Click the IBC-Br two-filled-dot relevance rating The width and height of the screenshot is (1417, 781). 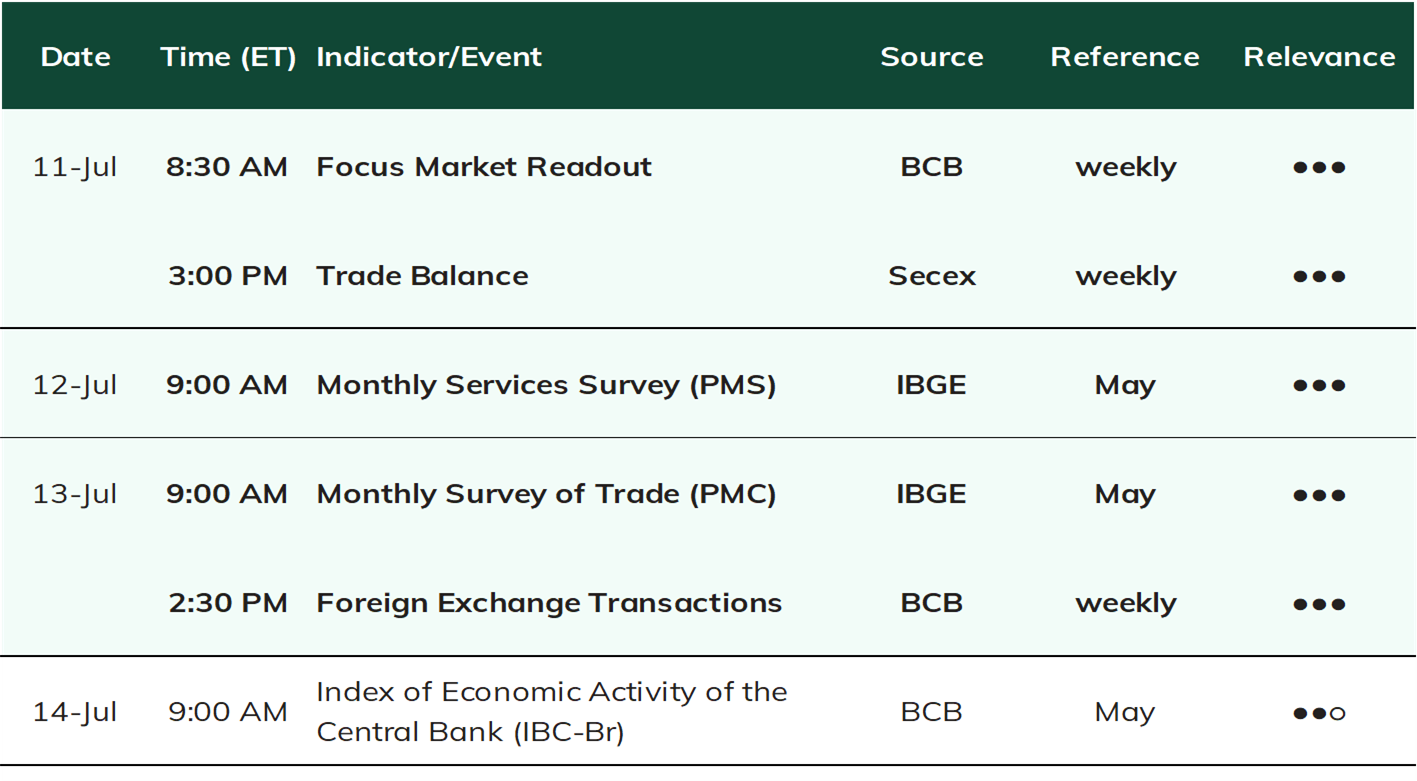click(x=1319, y=713)
